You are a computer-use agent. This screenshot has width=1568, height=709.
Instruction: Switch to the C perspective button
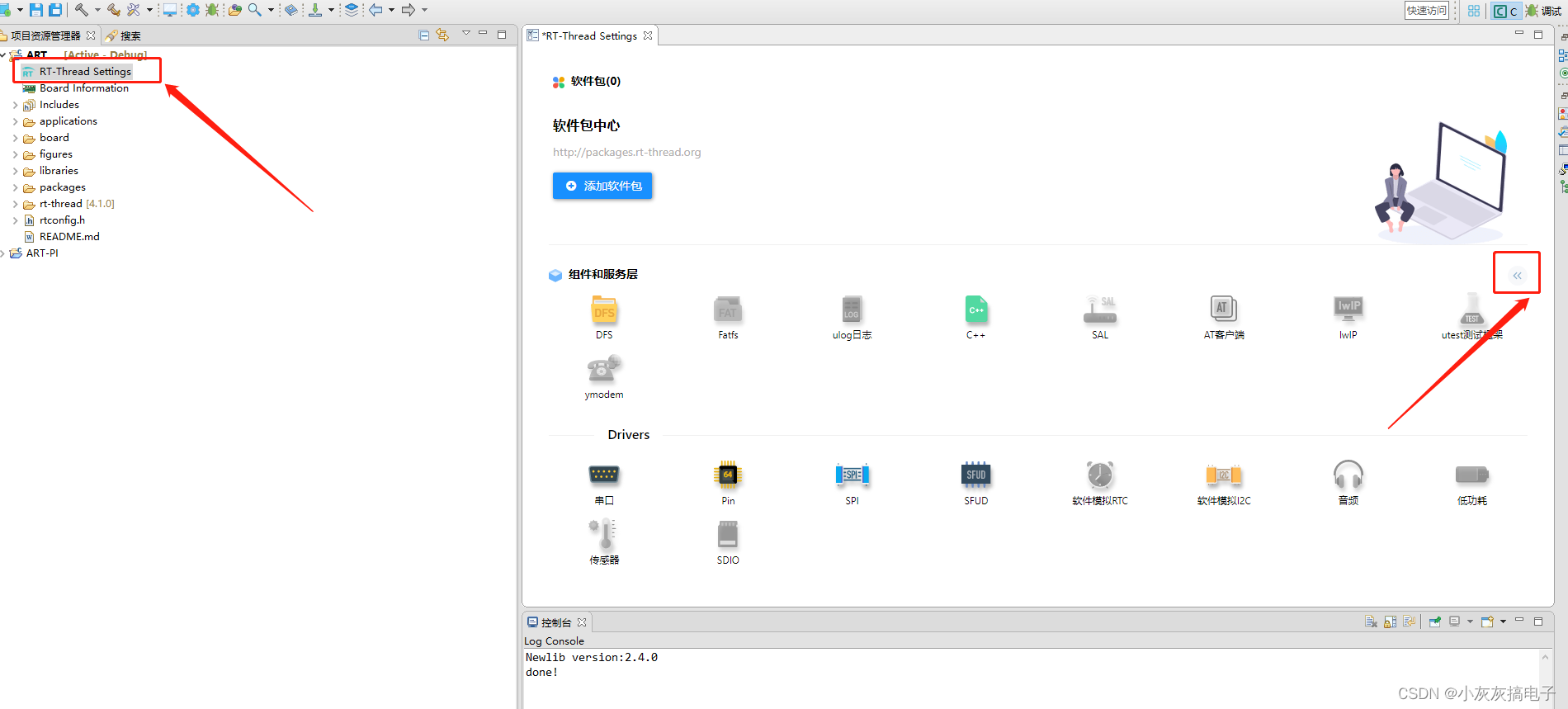click(1506, 11)
